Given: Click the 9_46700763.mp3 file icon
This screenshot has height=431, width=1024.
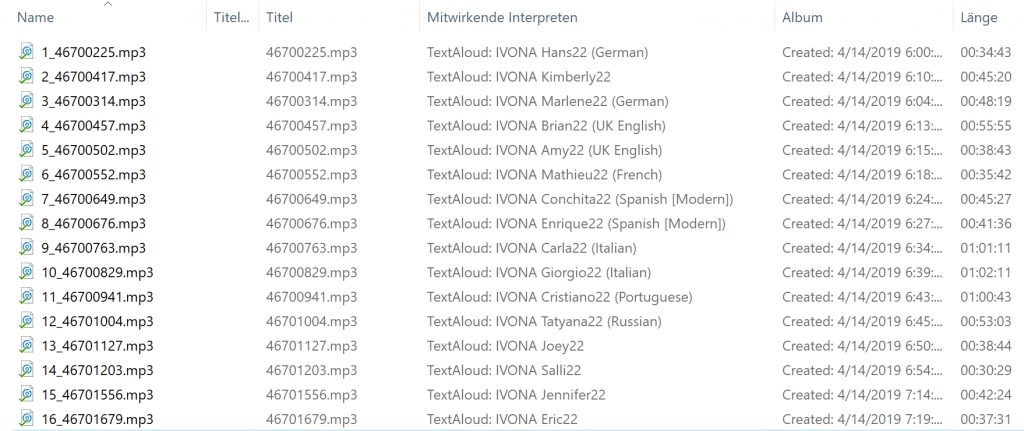Looking at the screenshot, I should [26, 247].
